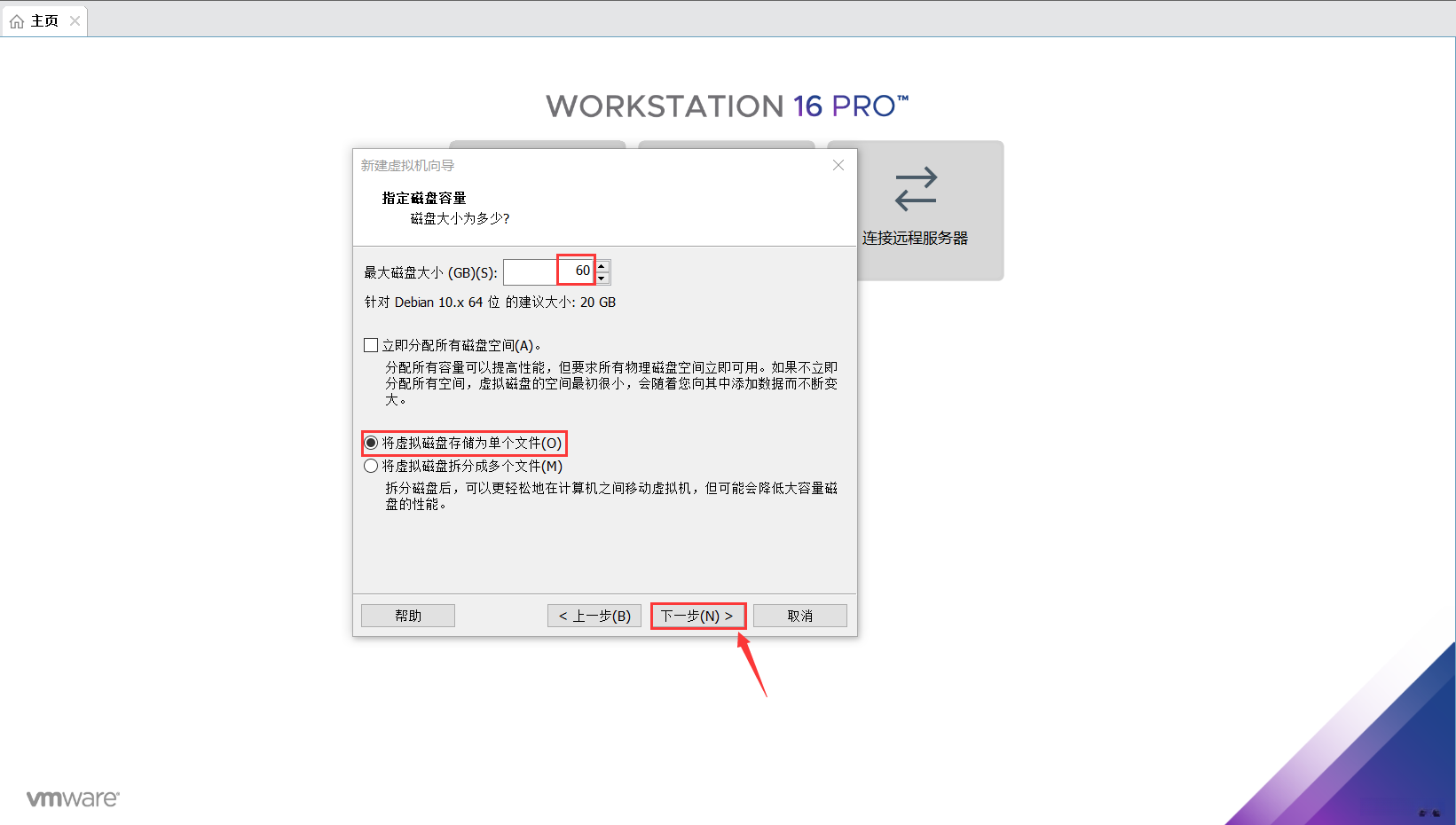Screen dimensions: 1456x825
Task: Click the double-arrow remote server icon
Action: click(915, 188)
